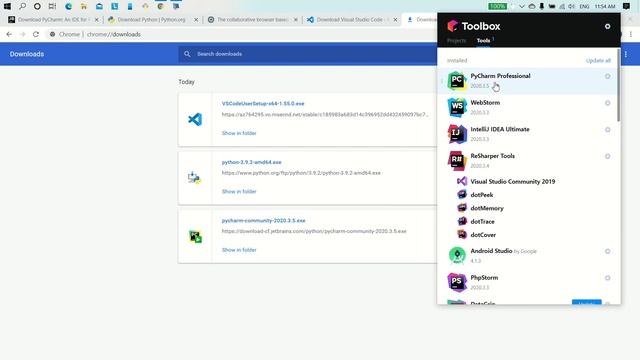Screen dimensions: 640x360
Task: Click the taskbar clock showing 11:54 AM
Action: coord(605,6)
